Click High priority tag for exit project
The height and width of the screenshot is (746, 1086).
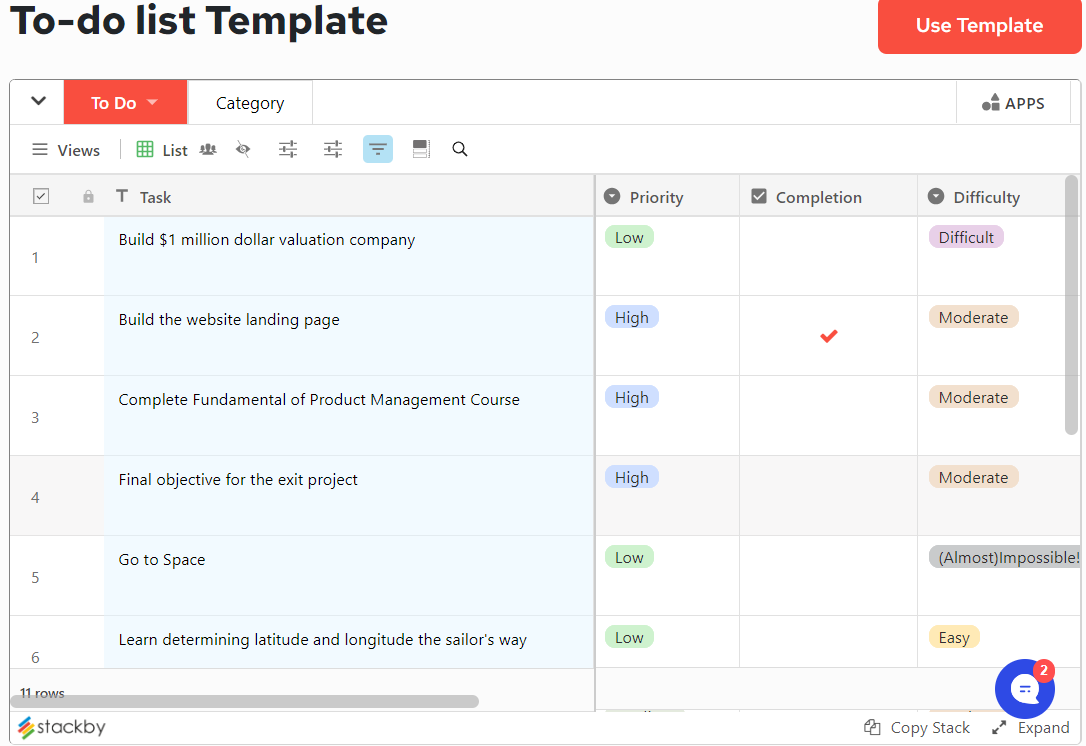click(x=632, y=477)
